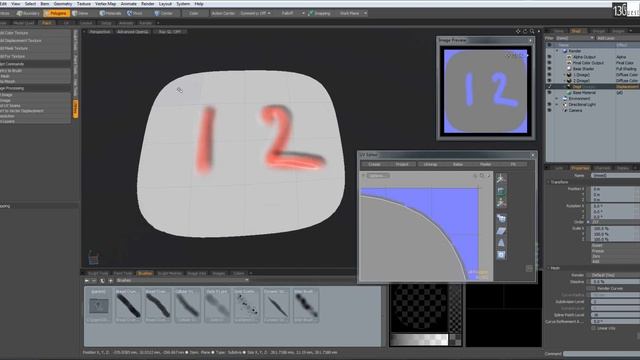
Task: Open the Symmetry Off dropdown
Action: pyautogui.click(x=255, y=13)
